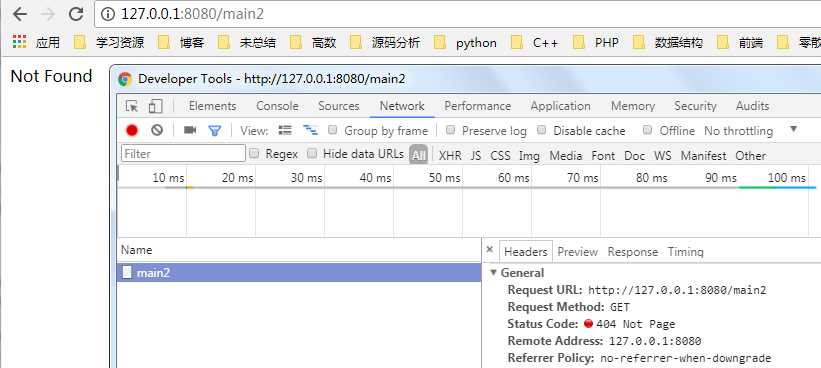Open the Performance tab
Viewport: 821px width, 368px height.
coord(478,106)
